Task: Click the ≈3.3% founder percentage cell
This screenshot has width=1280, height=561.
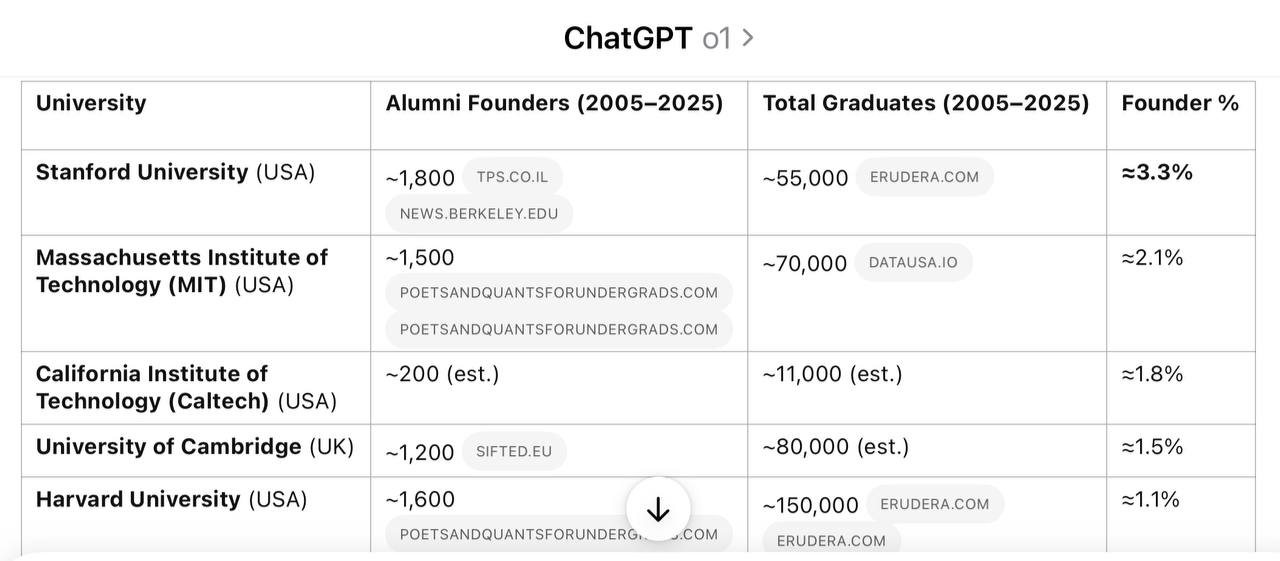Action: [x=1181, y=193]
